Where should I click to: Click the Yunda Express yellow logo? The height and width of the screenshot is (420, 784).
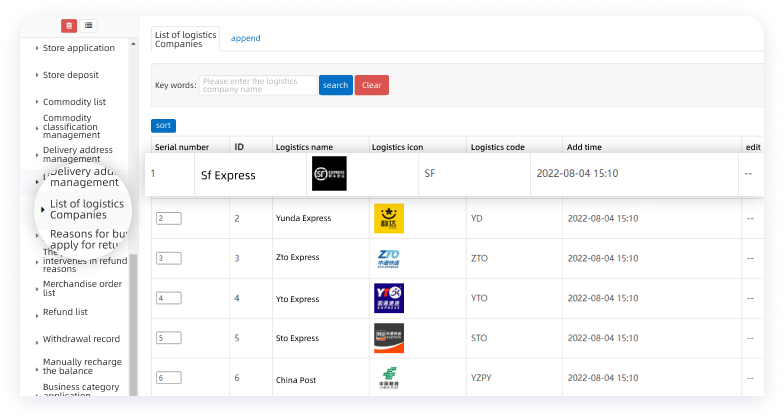pyautogui.click(x=389, y=218)
